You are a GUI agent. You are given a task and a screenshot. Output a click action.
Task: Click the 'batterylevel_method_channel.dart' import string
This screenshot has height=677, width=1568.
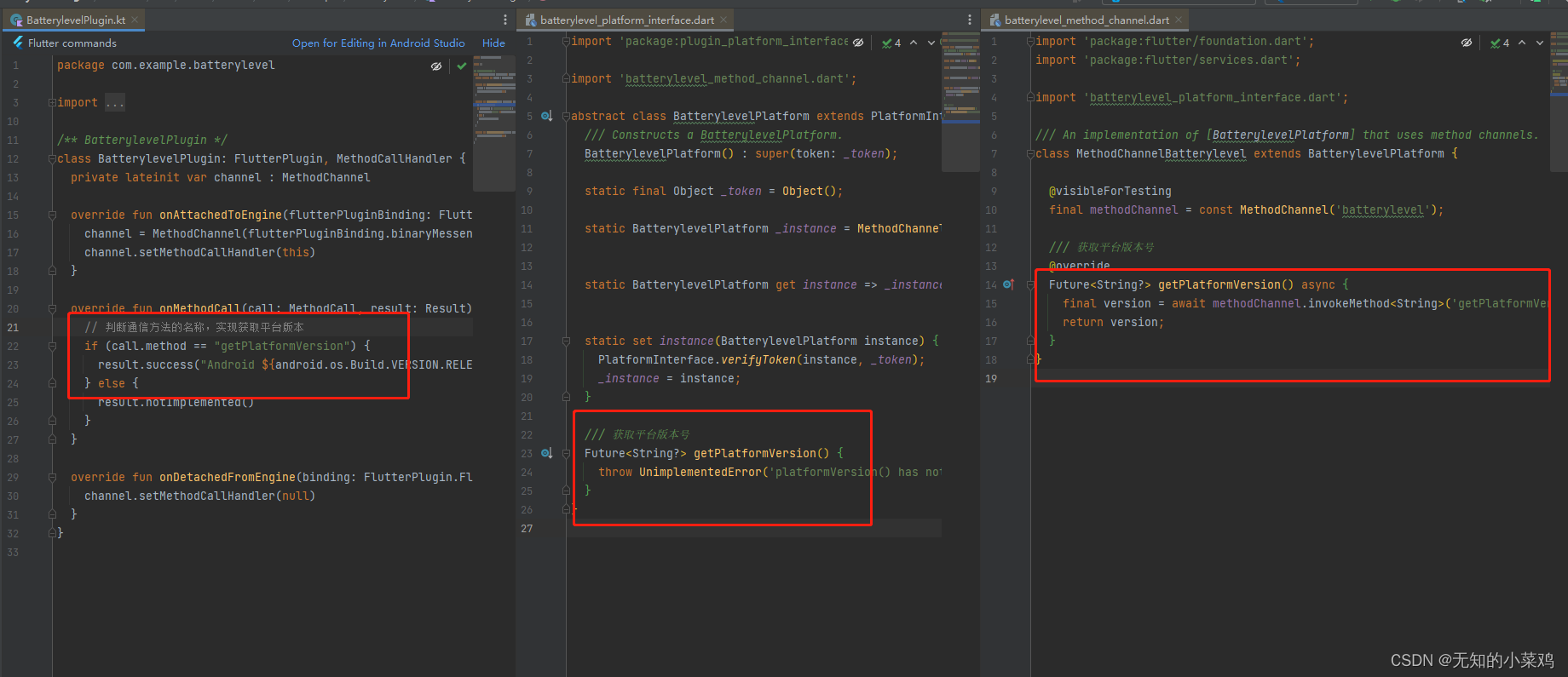coord(737,78)
